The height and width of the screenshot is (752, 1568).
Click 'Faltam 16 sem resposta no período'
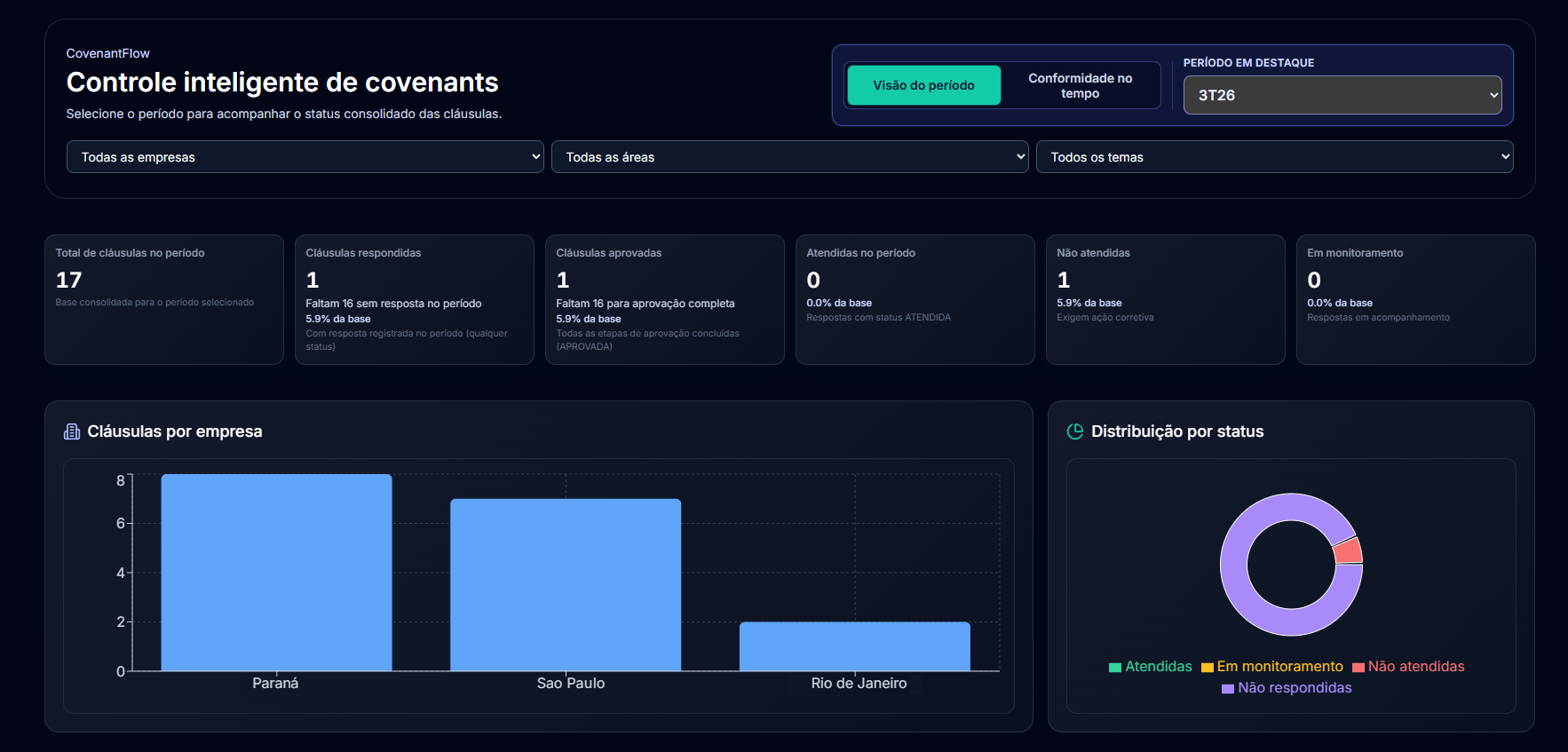coord(393,304)
